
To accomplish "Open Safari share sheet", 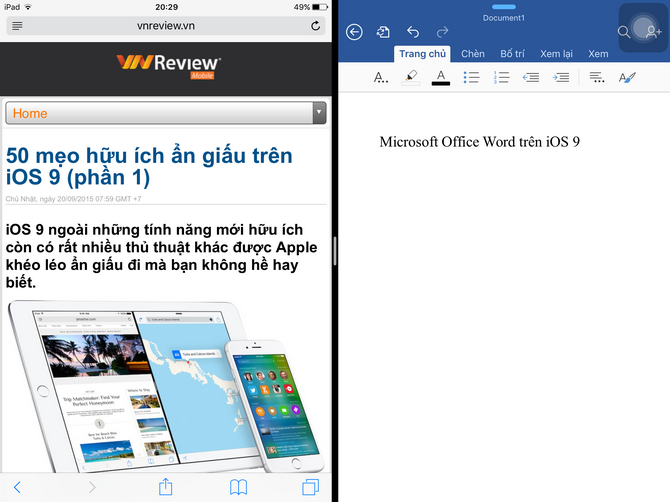I will 166,487.
